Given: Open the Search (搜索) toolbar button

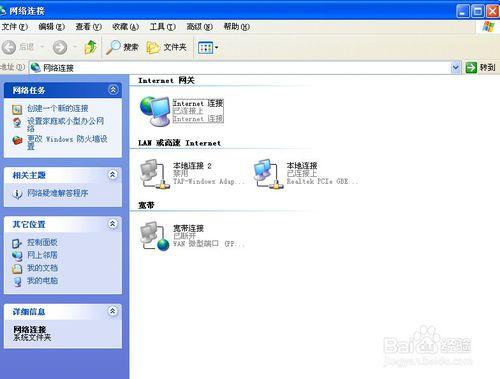Looking at the screenshot, I should click(x=122, y=47).
